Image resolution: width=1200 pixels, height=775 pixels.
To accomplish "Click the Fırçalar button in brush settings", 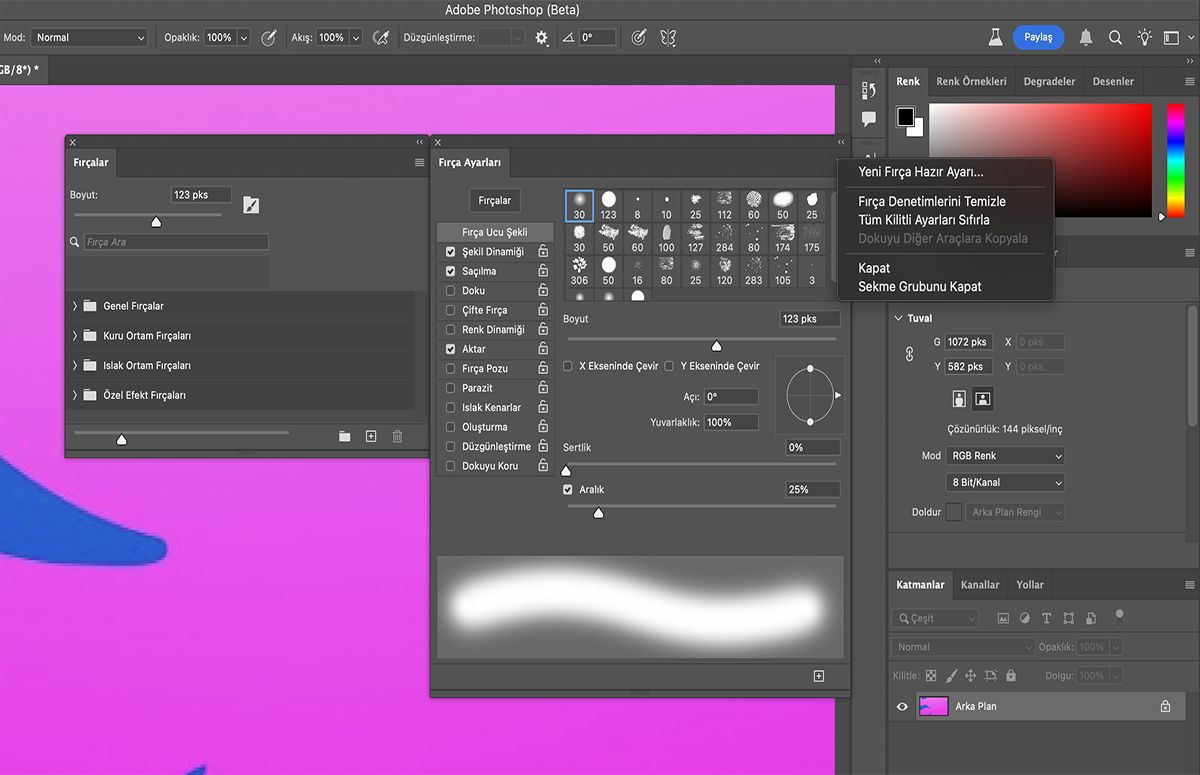I will coord(494,201).
